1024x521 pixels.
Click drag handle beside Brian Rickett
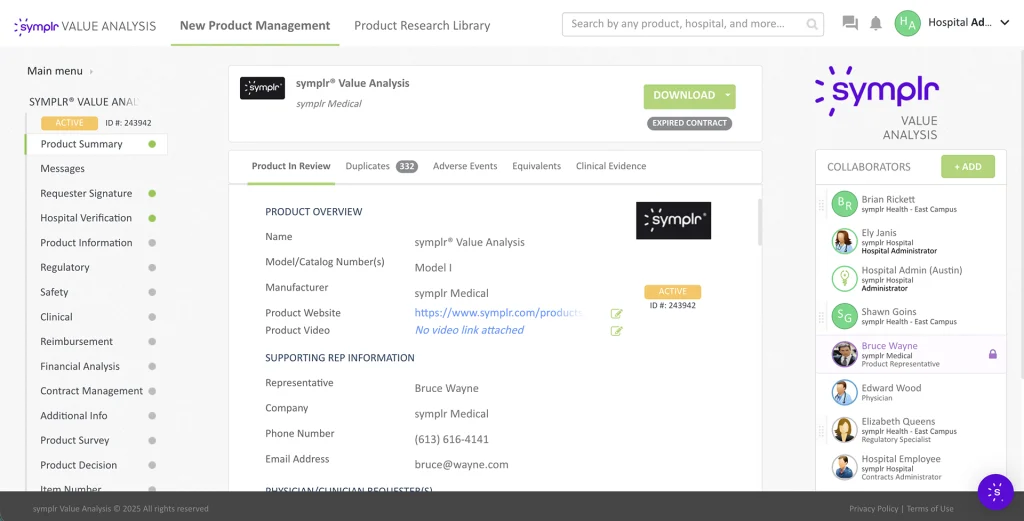click(x=822, y=205)
